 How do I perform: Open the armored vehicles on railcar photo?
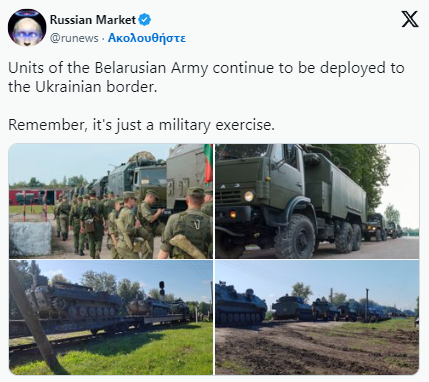pyautogui.click(x=111, y=318)
